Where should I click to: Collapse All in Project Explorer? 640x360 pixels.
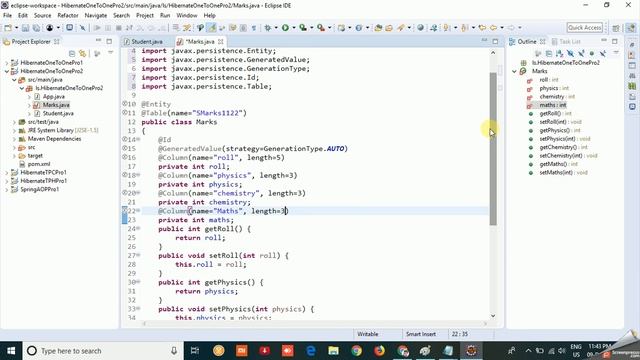tap(72, 53)
